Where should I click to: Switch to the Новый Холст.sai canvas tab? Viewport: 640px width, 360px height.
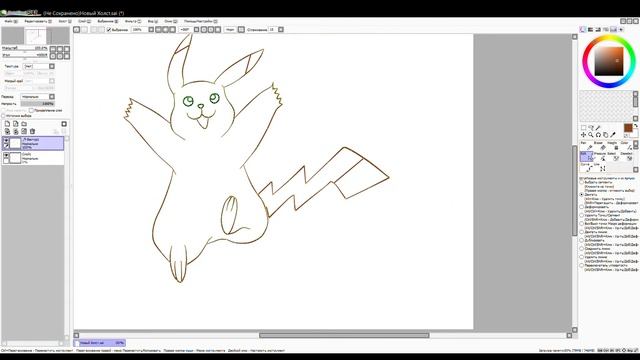[x=100, y=343]
